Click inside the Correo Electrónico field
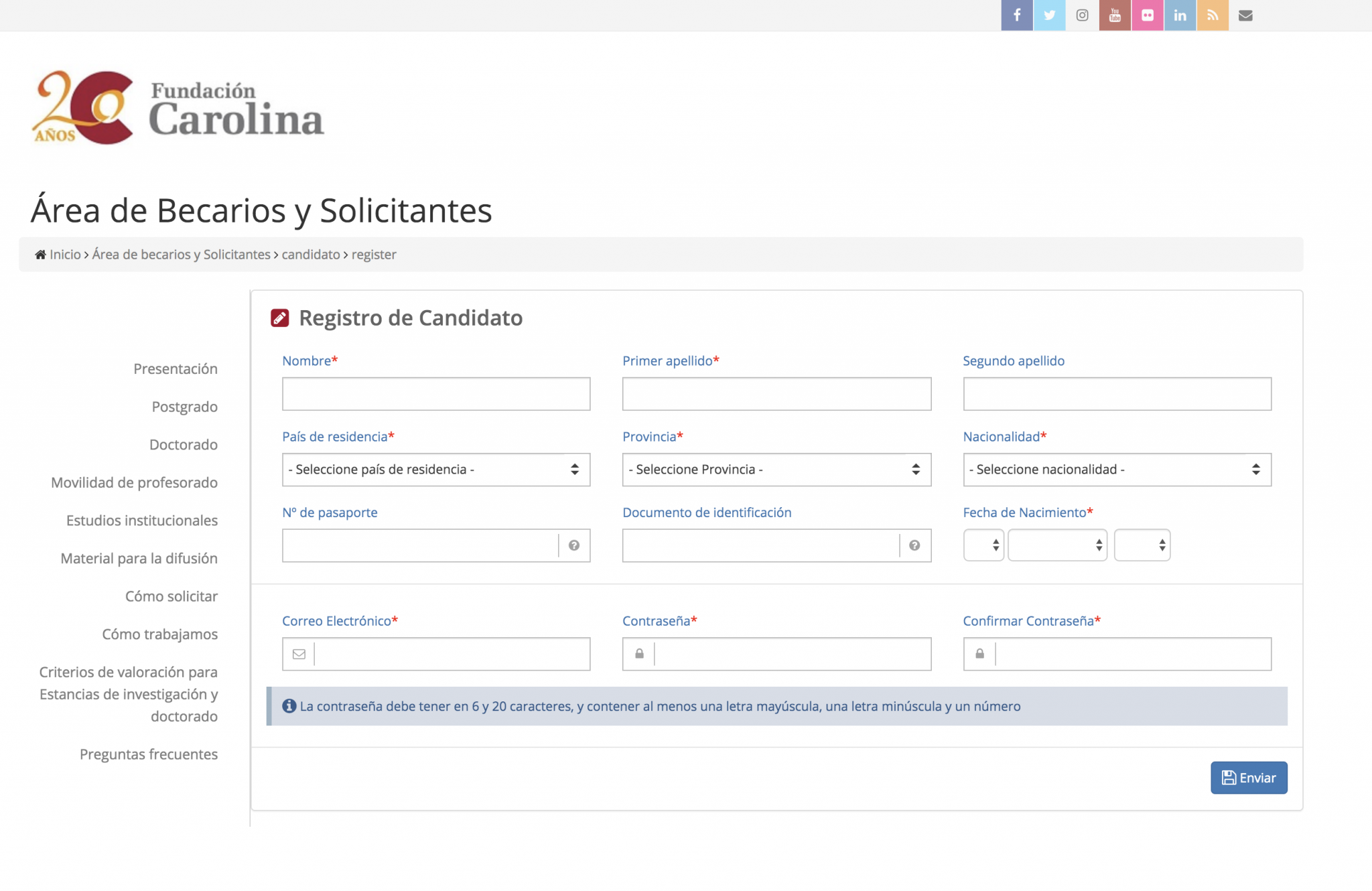1372x891 pixels. tap(449, 653)
